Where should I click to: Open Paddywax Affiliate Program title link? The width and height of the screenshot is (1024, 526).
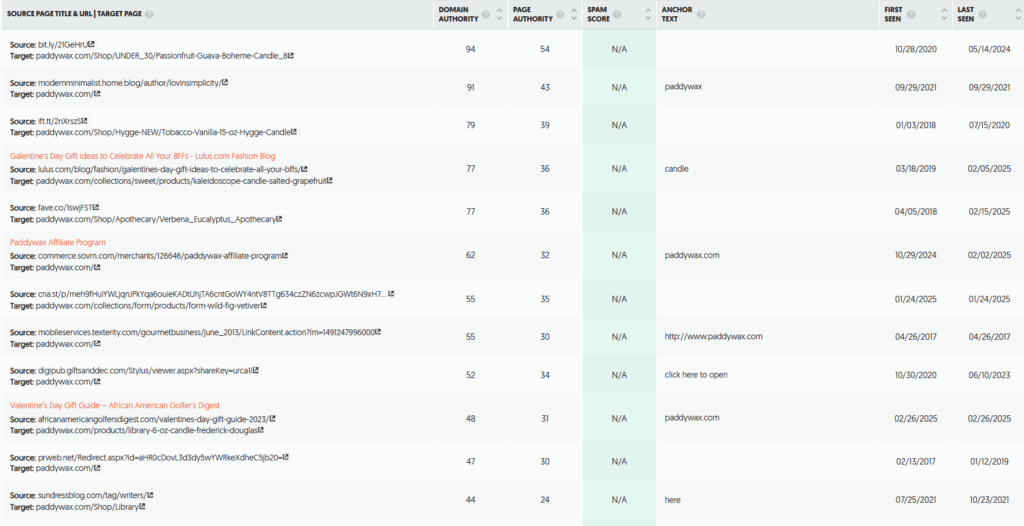tap(57, 242)
